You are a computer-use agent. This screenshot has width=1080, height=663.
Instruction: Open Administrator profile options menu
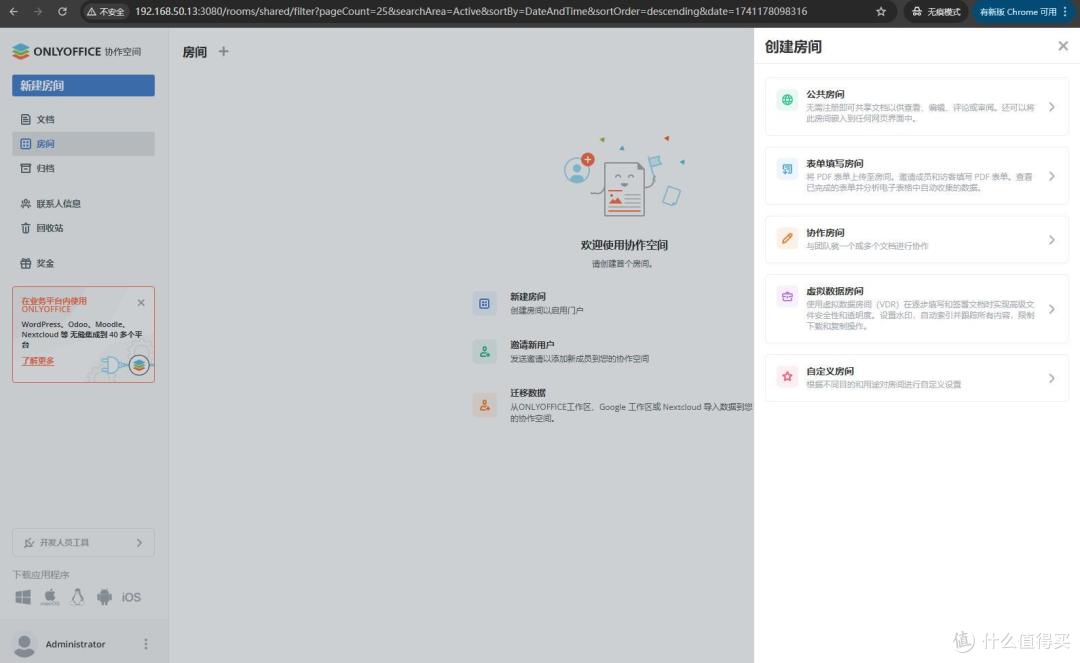click(x=146, y=644)
